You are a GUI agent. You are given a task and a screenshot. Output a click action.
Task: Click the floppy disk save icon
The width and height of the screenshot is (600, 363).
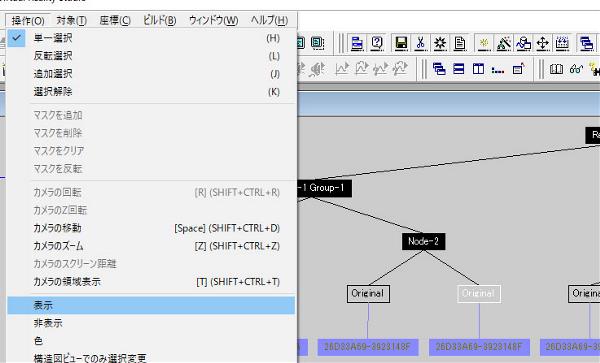[401, 43]
